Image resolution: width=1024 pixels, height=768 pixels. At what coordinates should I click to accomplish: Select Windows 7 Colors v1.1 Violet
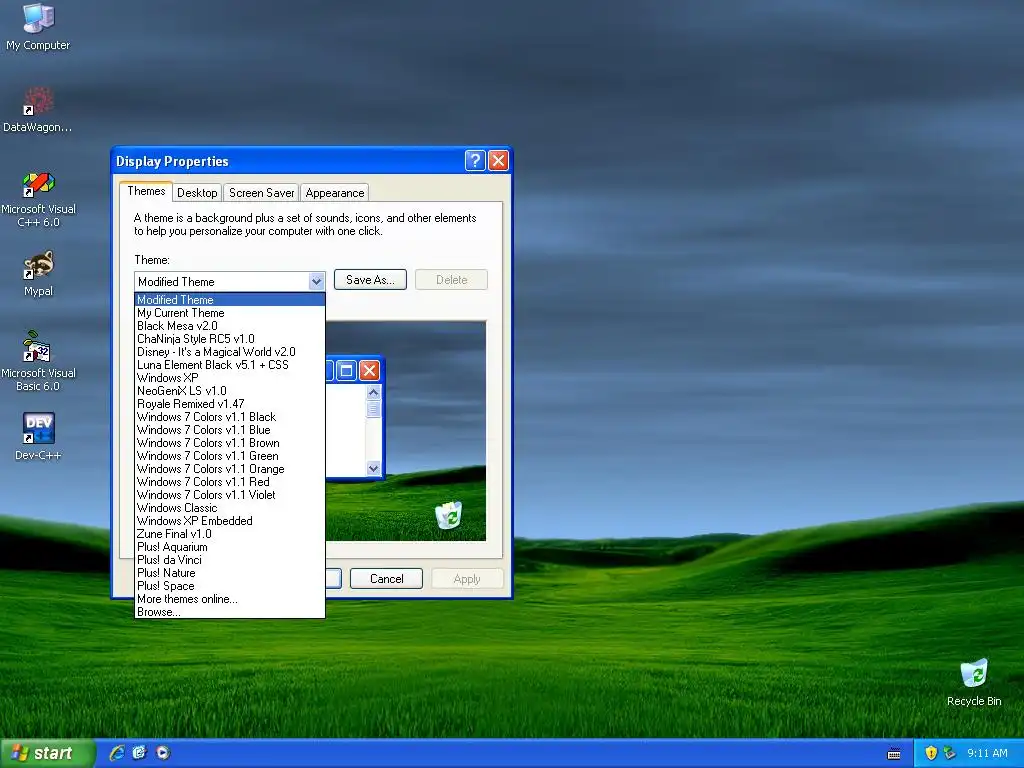coord(230,495)
